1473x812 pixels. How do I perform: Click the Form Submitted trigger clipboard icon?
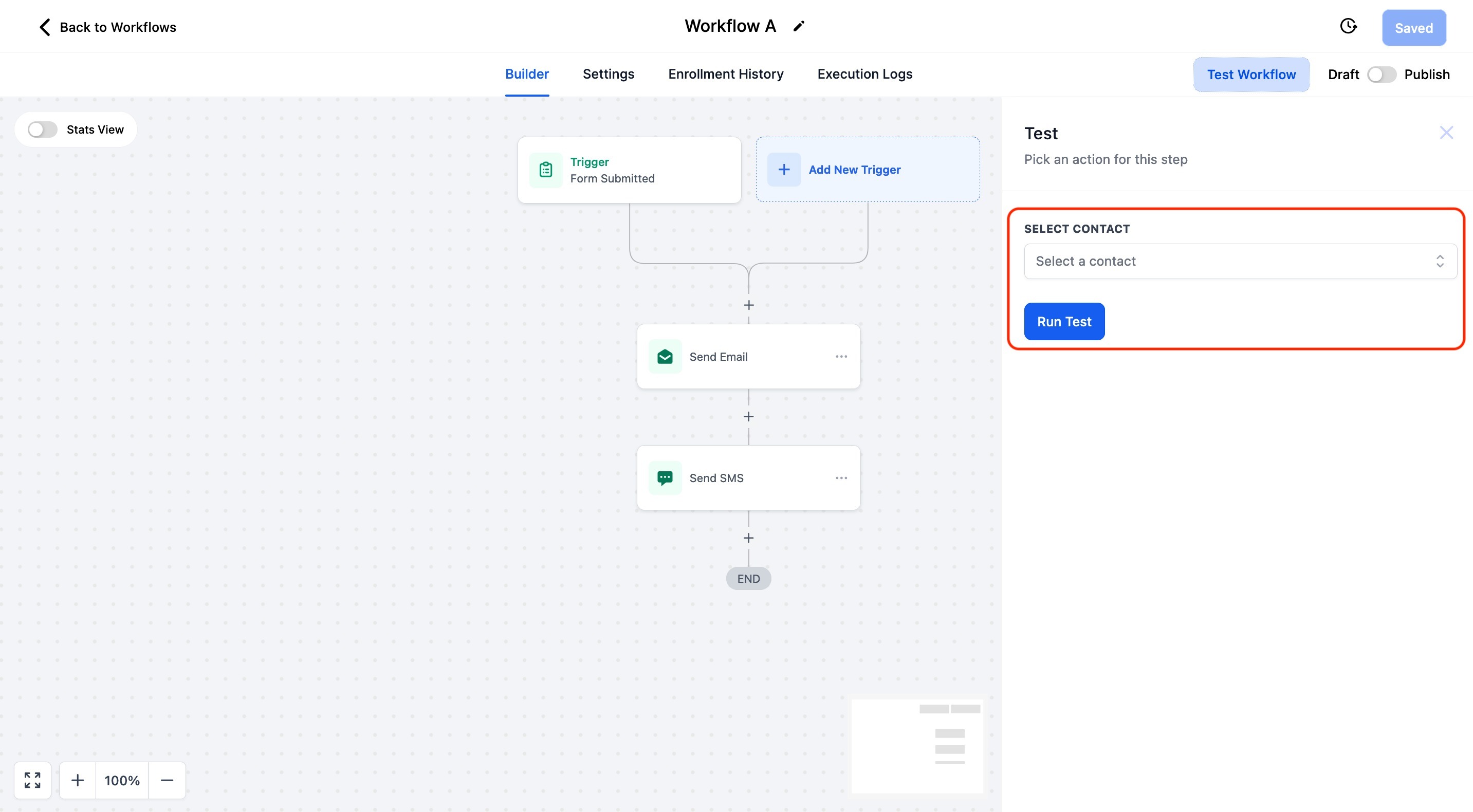click(545, 170)
